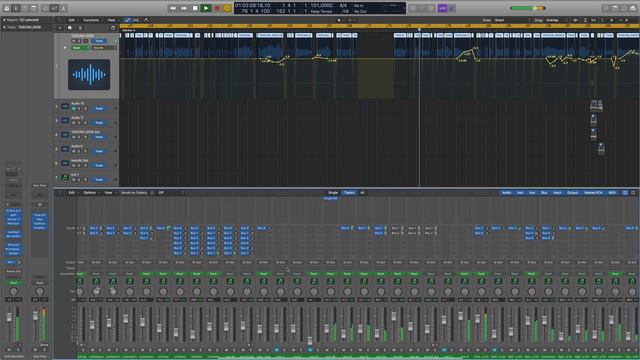Toggle the Output channel strip filter
This screenshot has width=640, height=360.
(573, 193)
